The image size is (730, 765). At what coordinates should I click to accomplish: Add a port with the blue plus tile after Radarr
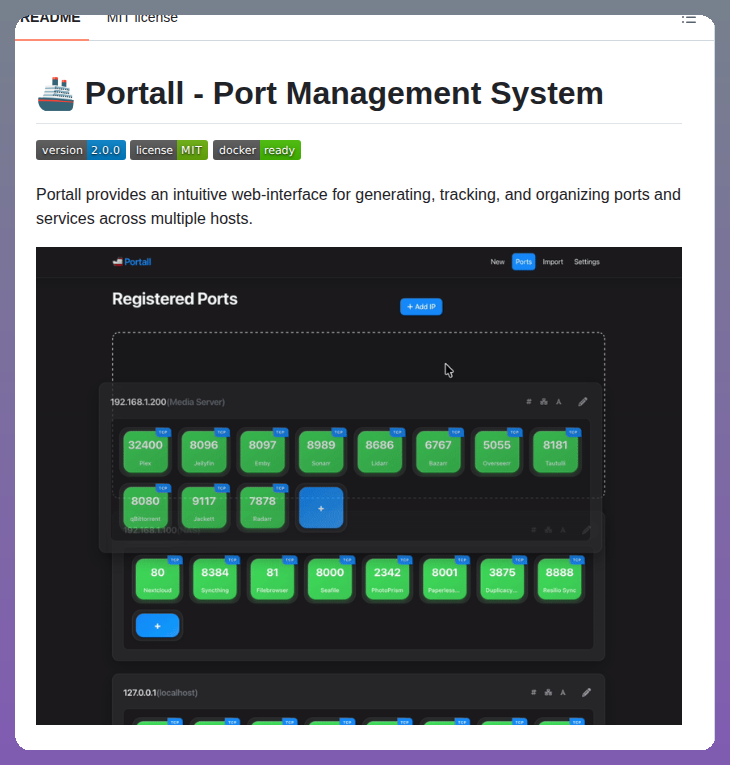321,508
